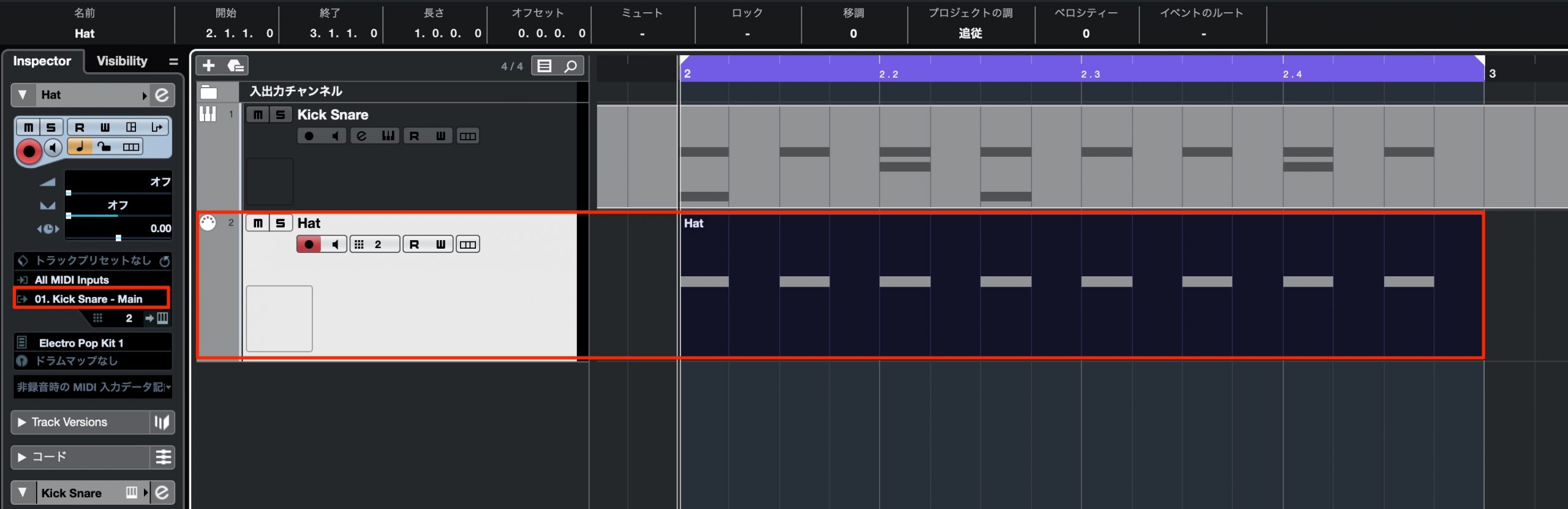The width and height of the screenshot is (1568, 509).
Task: Open track search magnifier icon
Action: (x=570, y=66)
